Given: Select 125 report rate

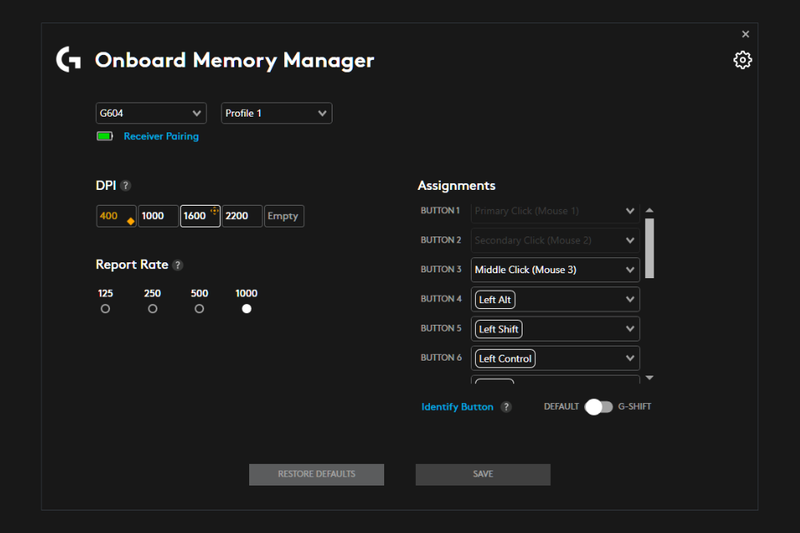Looking at the screenshot, I should 105,309.
